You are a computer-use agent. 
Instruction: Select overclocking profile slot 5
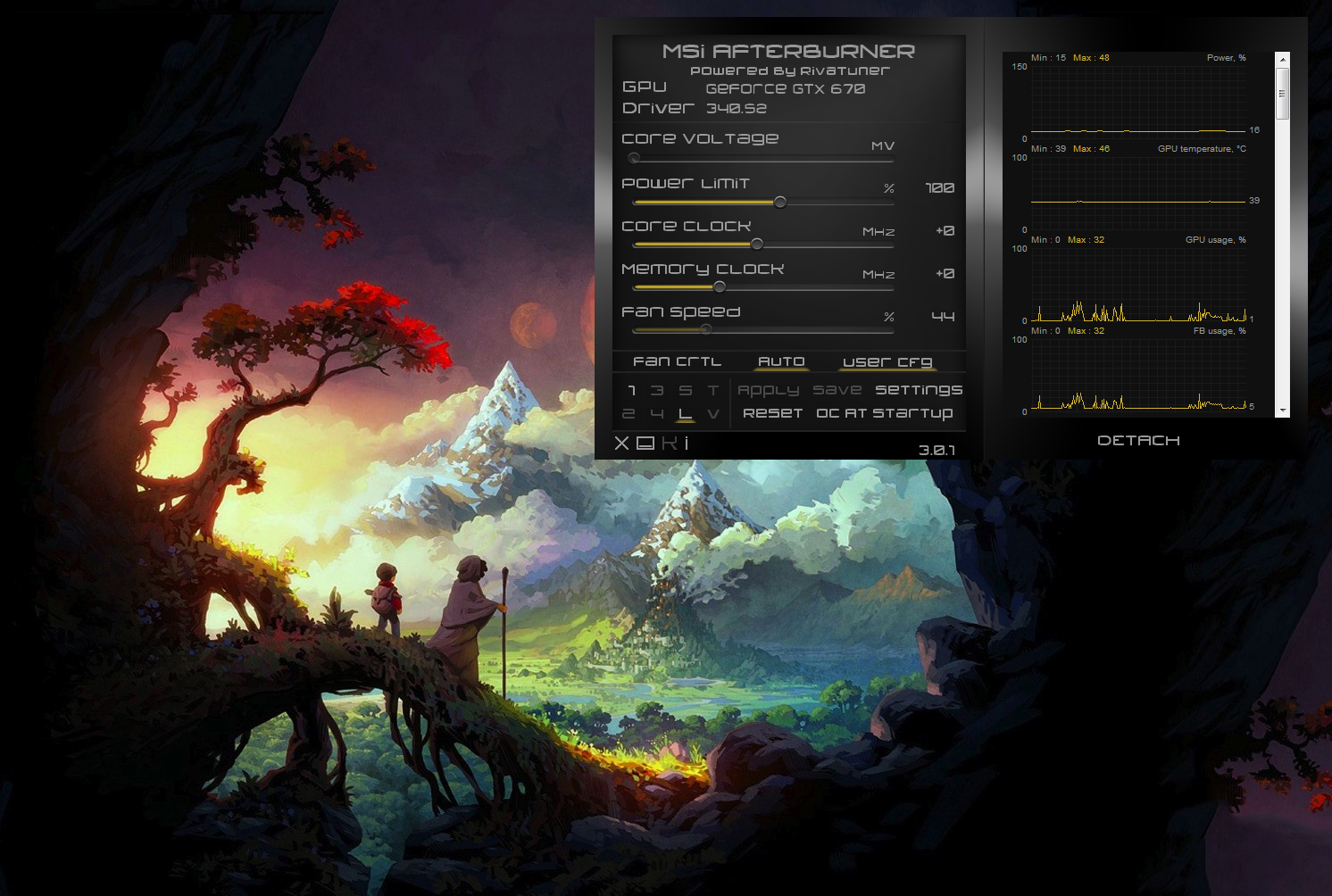(x=686, y=390)
